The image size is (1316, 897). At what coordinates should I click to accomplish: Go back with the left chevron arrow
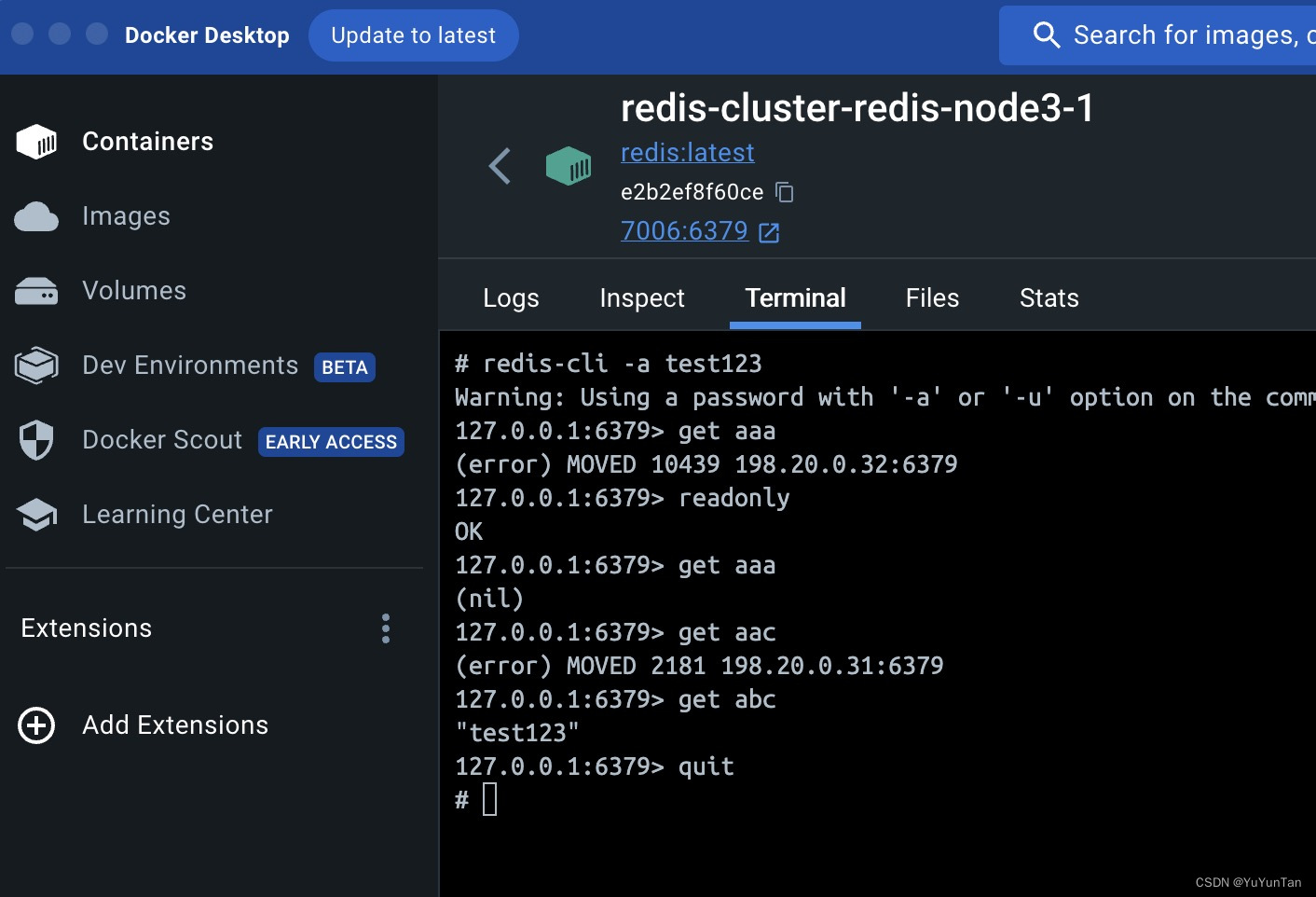pyautogui.click(x=500, y=166)
